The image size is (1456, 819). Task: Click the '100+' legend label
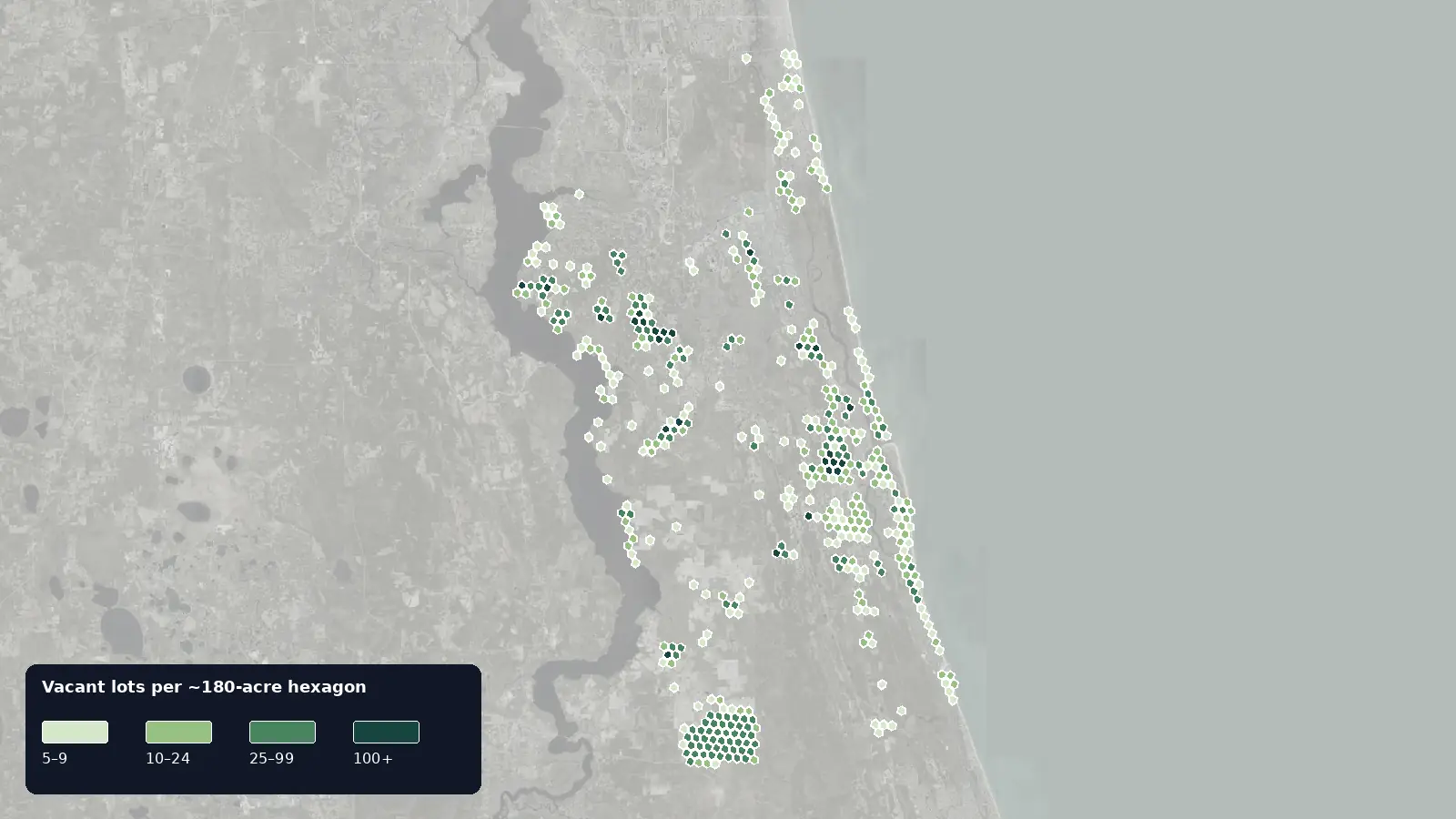[373, 758]
